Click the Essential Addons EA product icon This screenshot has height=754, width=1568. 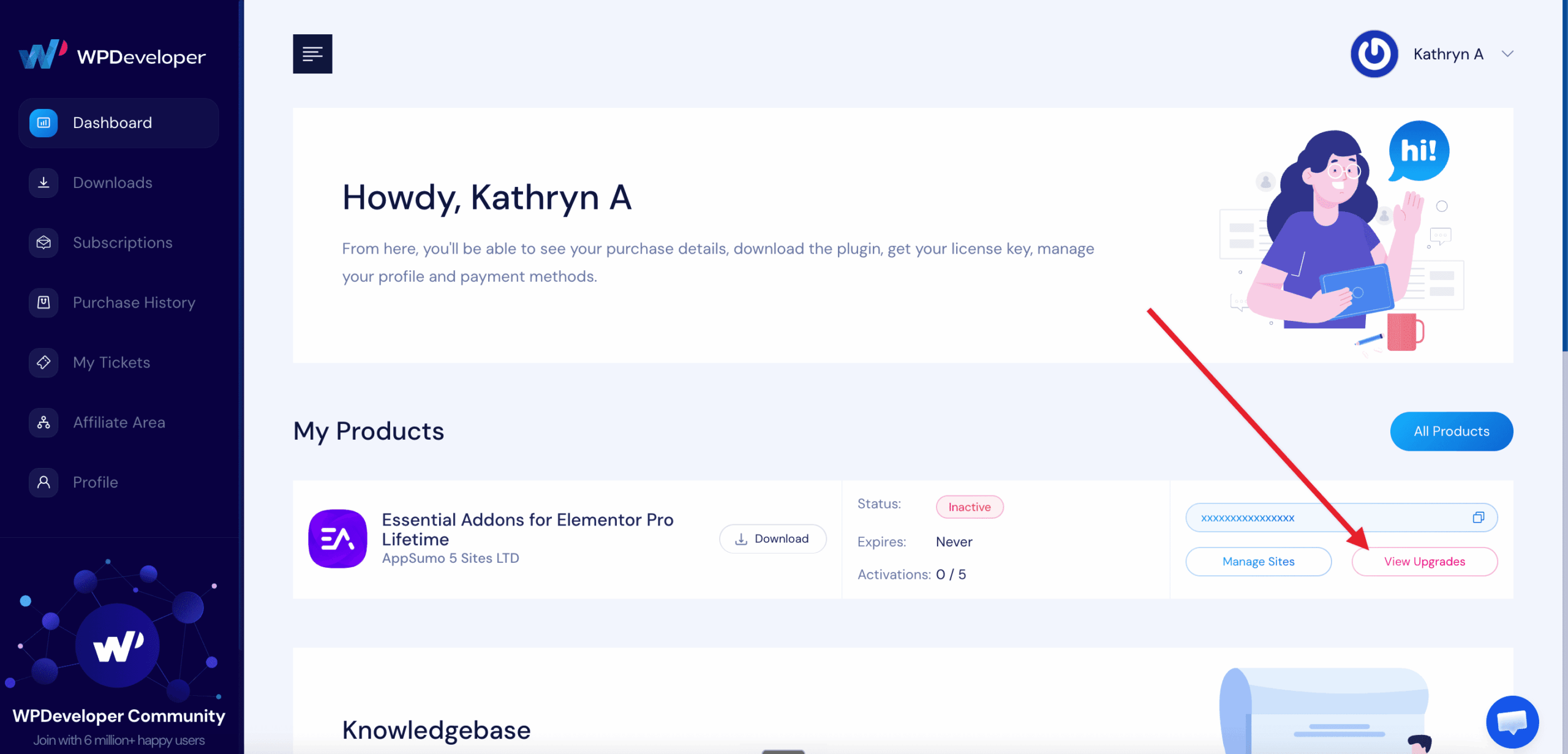coord(337,539)
